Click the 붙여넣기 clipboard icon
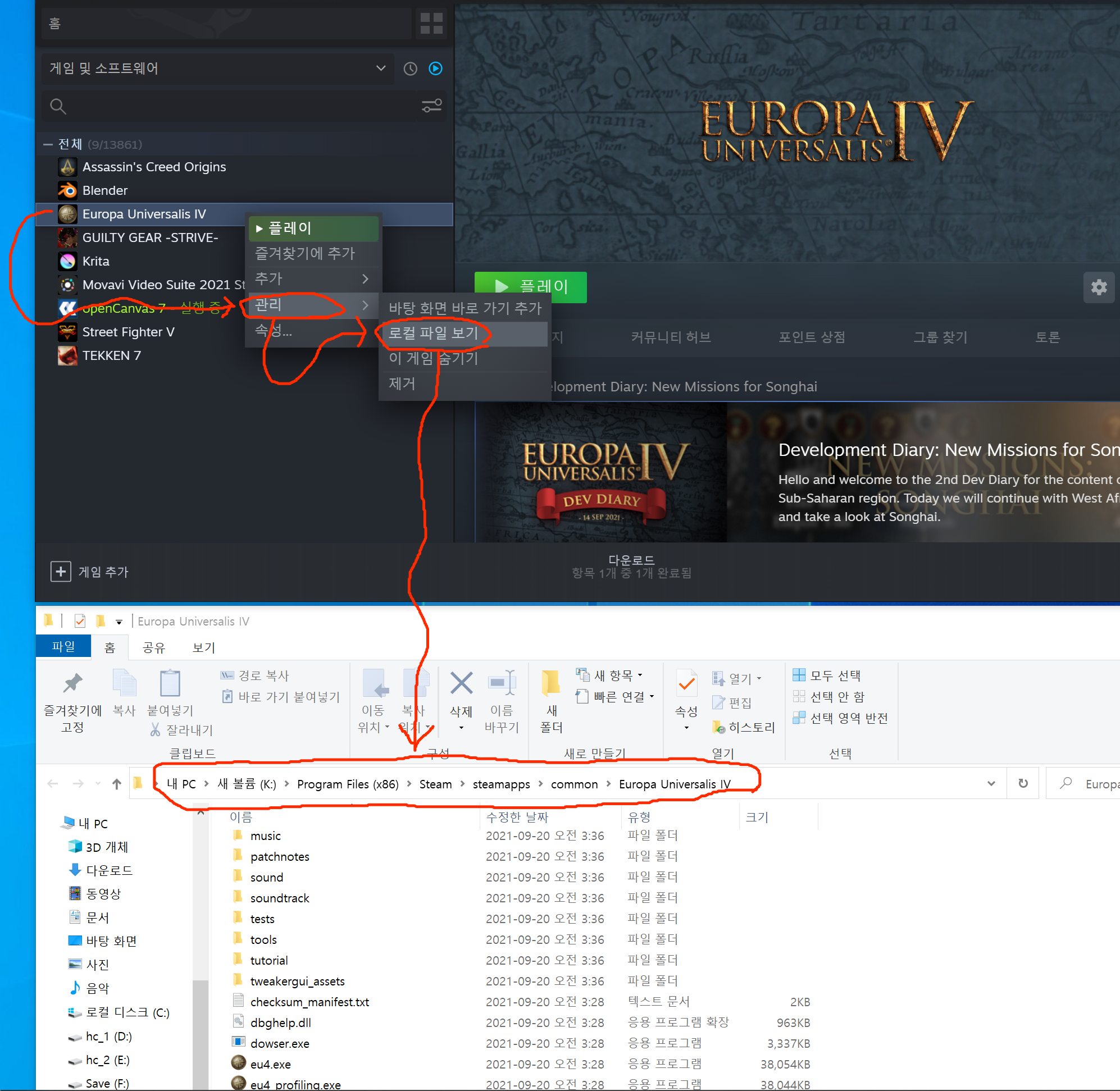The image size is (1120, 1091). point(170,682)
